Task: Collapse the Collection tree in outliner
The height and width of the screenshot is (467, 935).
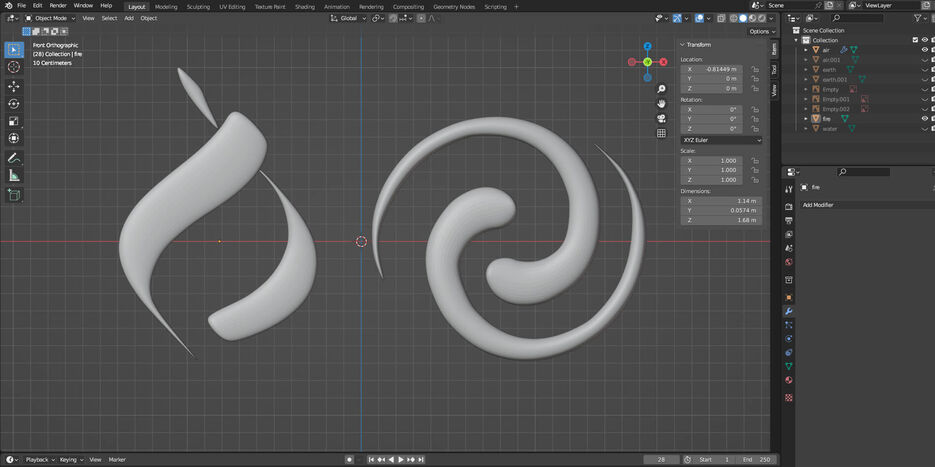Action: [795, 40]
